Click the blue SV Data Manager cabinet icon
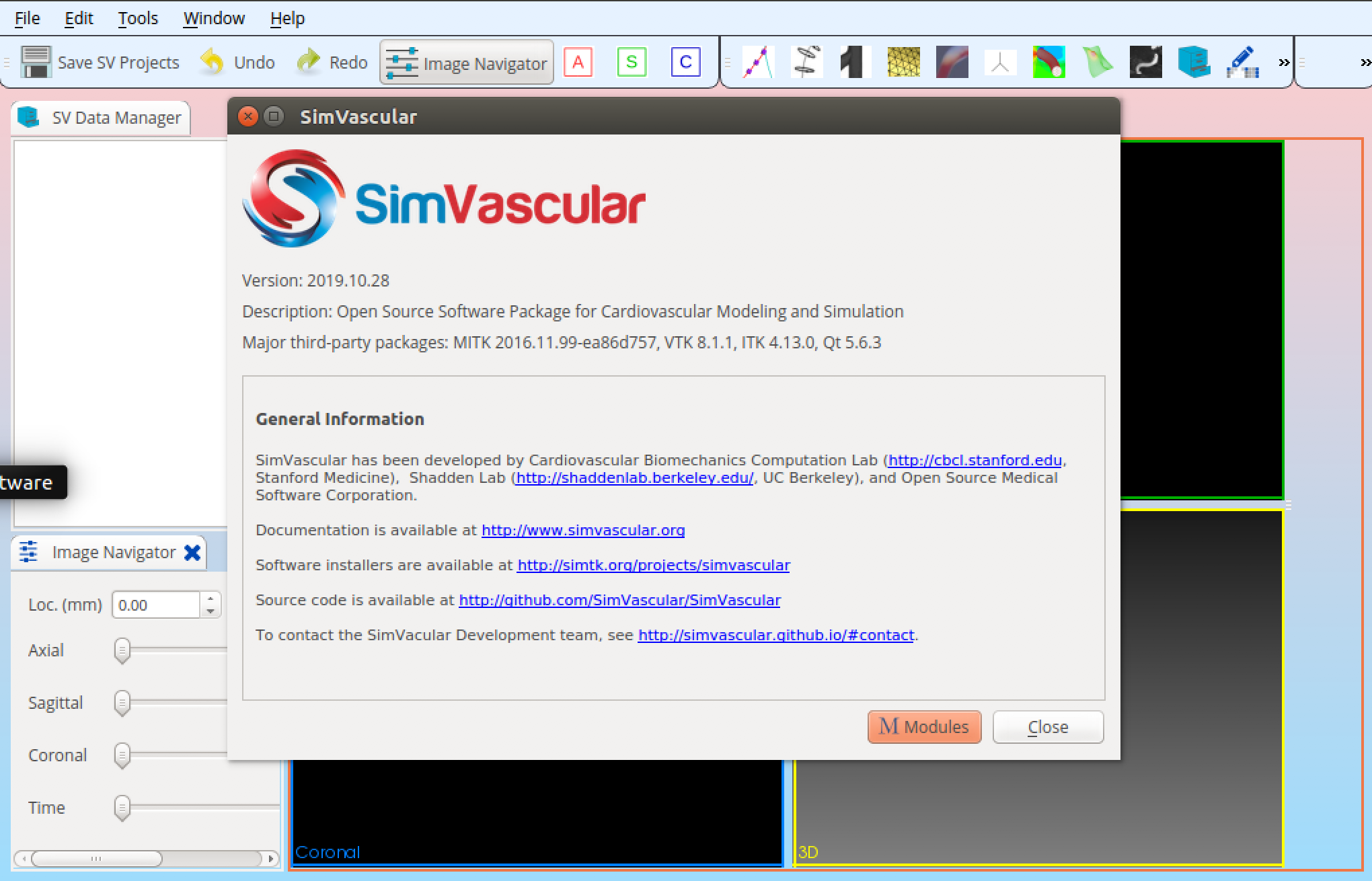1372x881 pixels. [1194, 63]
